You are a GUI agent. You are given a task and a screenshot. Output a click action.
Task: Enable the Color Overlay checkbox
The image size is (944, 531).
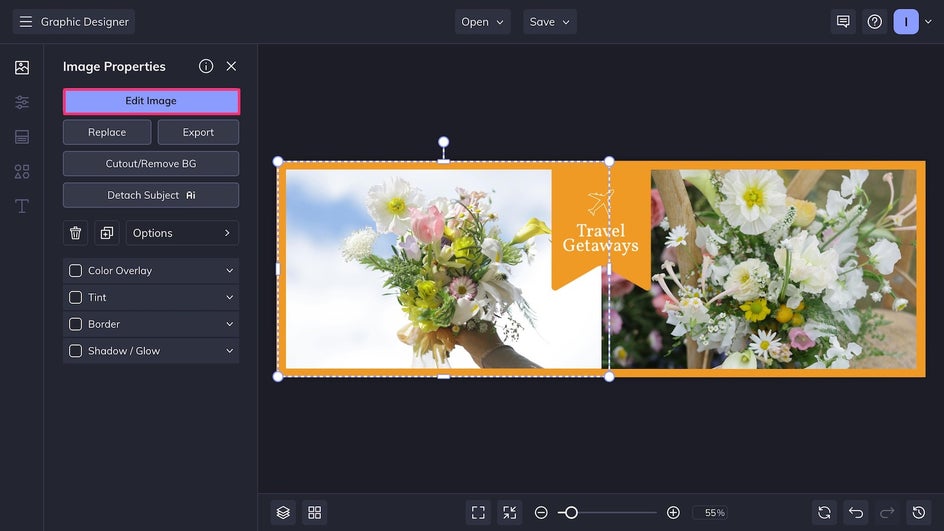pos(75,271)
